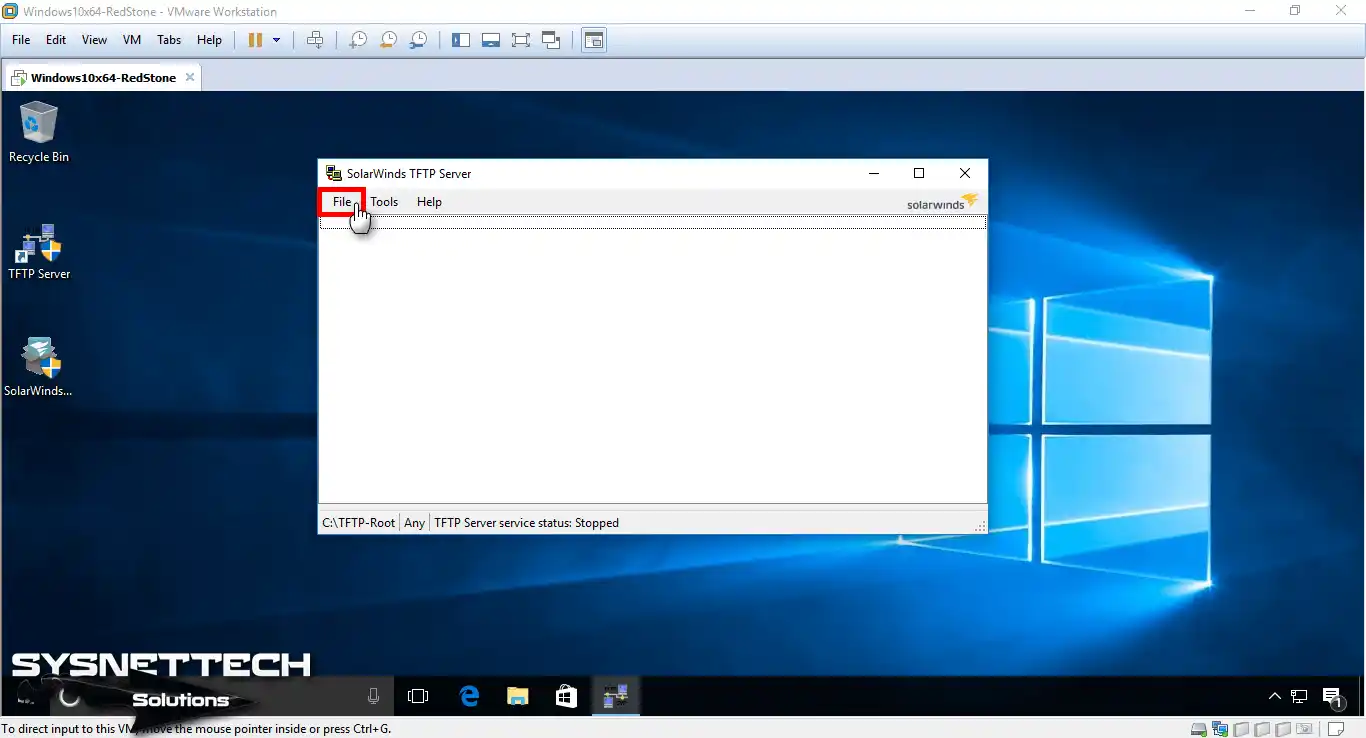Open the VM menu in VMware
The width and height of the screenshot is (1366, 738).
pos(132,40)
